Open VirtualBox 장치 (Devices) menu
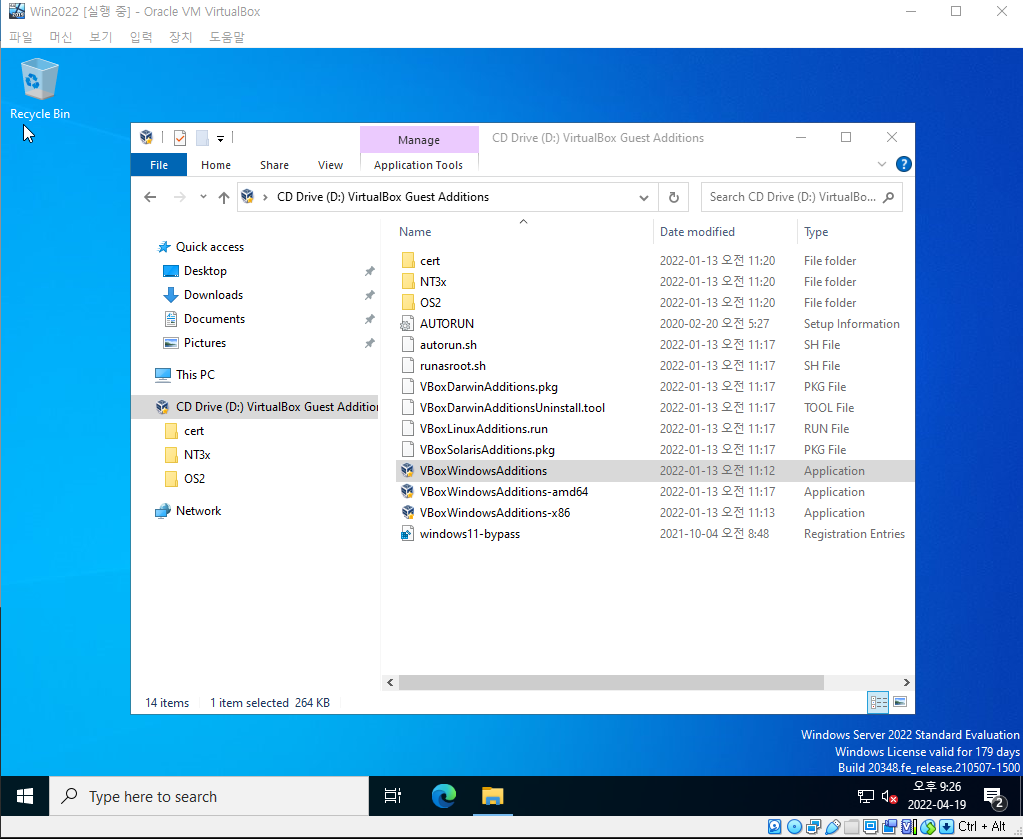Viewport: 1023px width, 839px height. coord(180,37)
